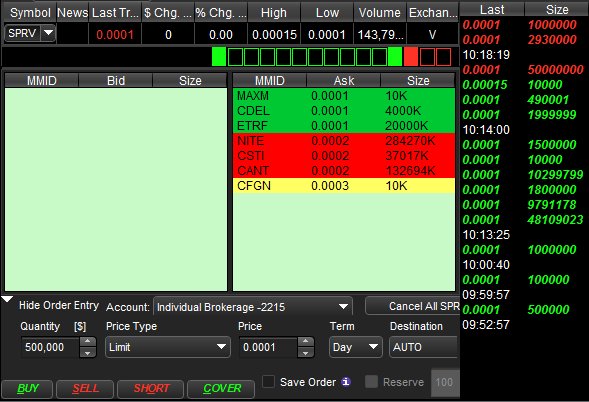The image size is (589, 402).
Task: Sort ask table by MMID header
Action: point(270,80)
